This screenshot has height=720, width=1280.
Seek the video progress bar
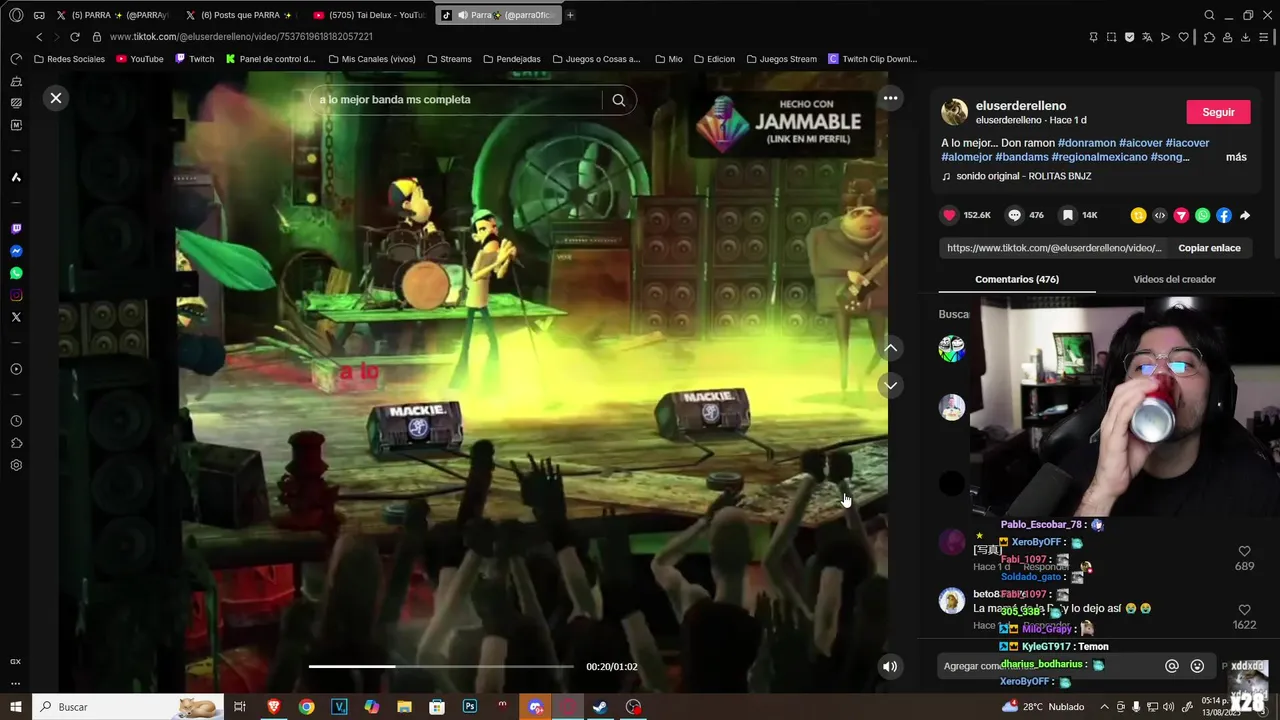pyautogui.click(x=441, y=666)
